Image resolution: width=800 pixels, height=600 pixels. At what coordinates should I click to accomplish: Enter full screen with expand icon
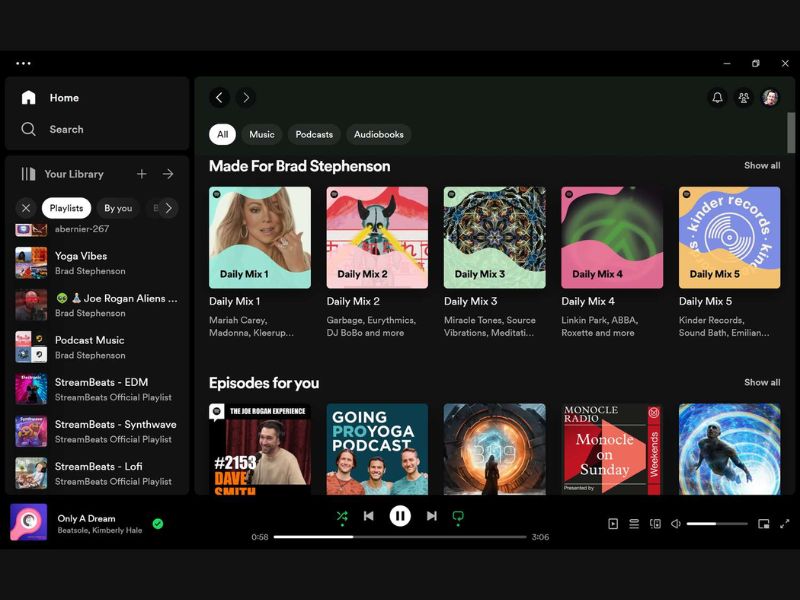785,524
